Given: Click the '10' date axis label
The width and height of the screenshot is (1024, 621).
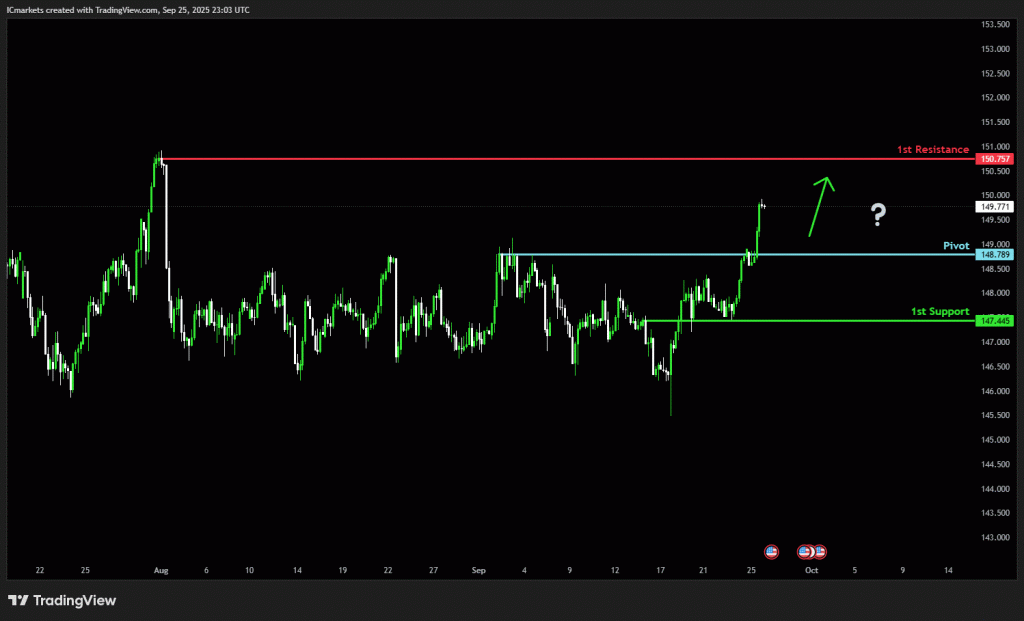Looking at the screenshot, I should coord(249,570).
